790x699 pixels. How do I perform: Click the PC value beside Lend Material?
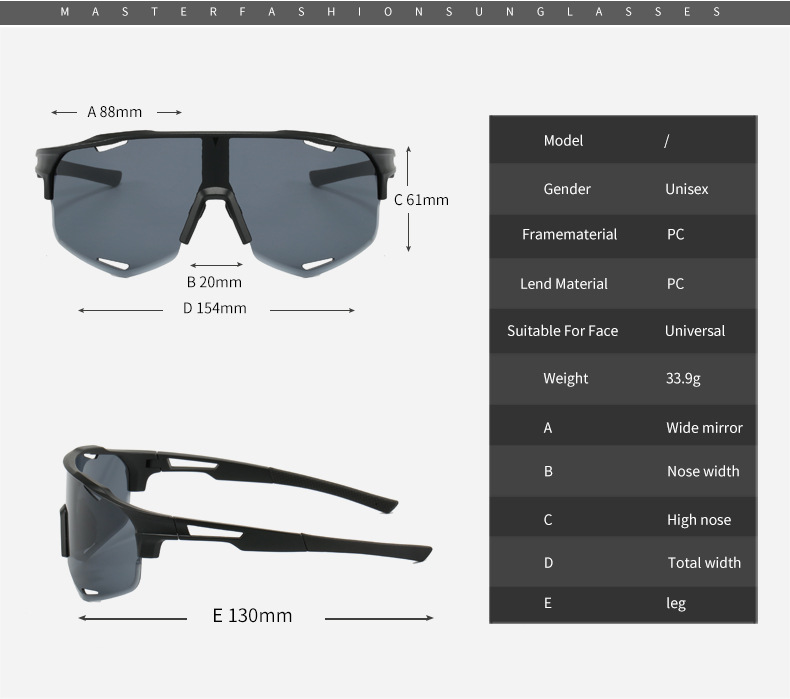click(675, 284)
